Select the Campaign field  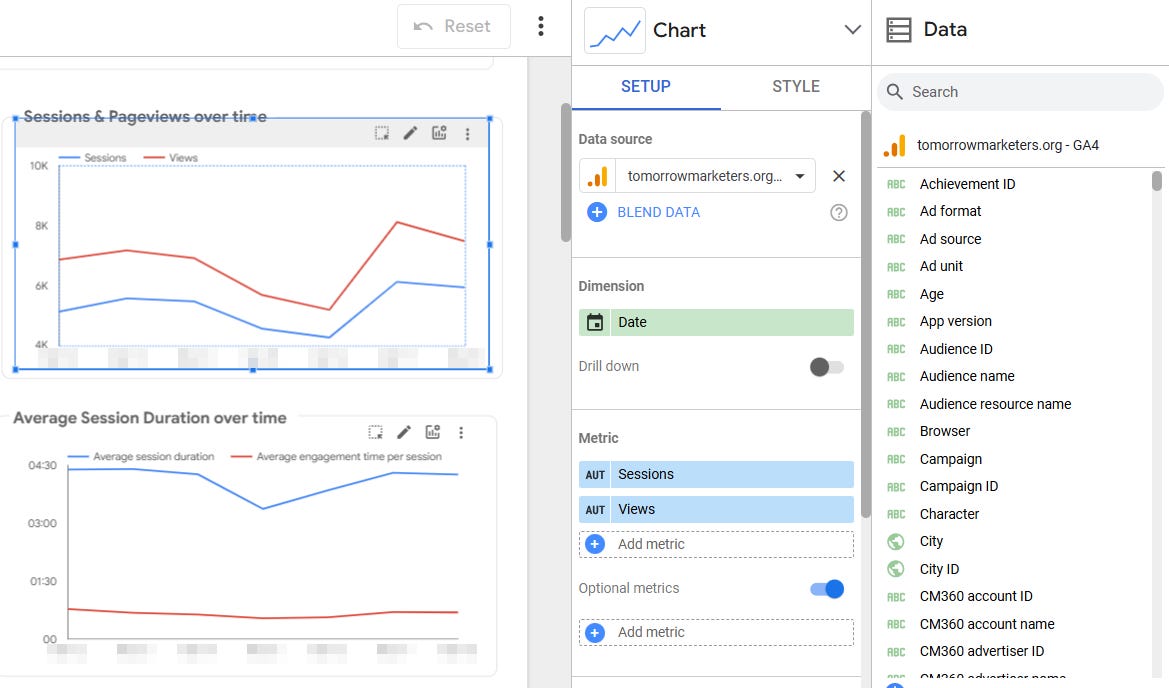[x=951, y=459]
